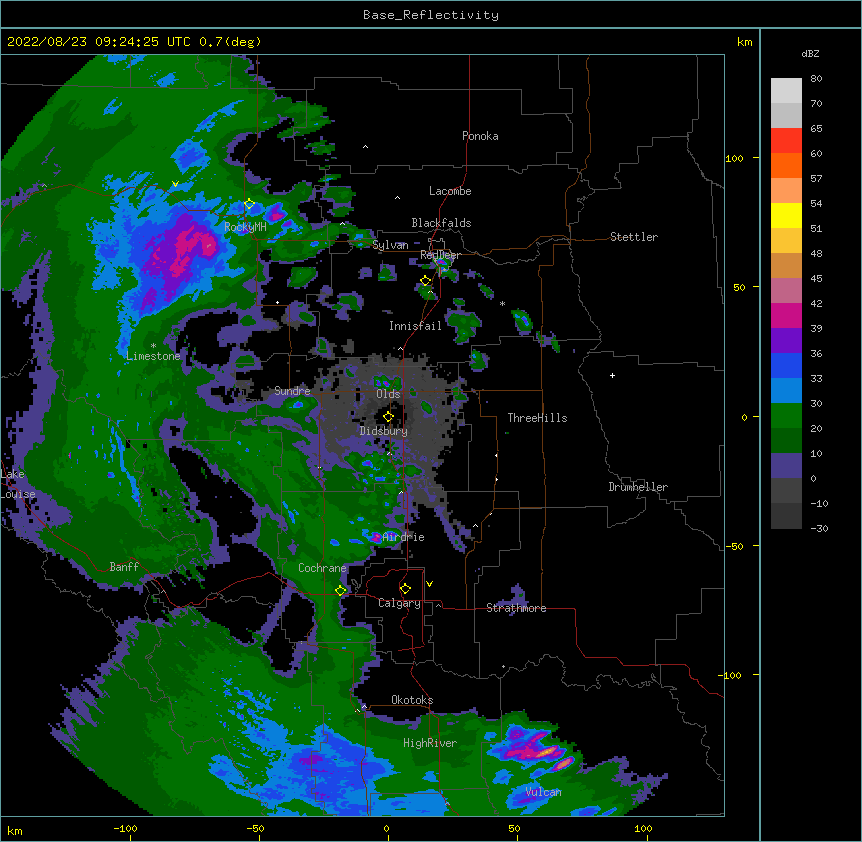Click the Lake Louise label
Viewport: 862px width, 842px height.
click(18, 484)
